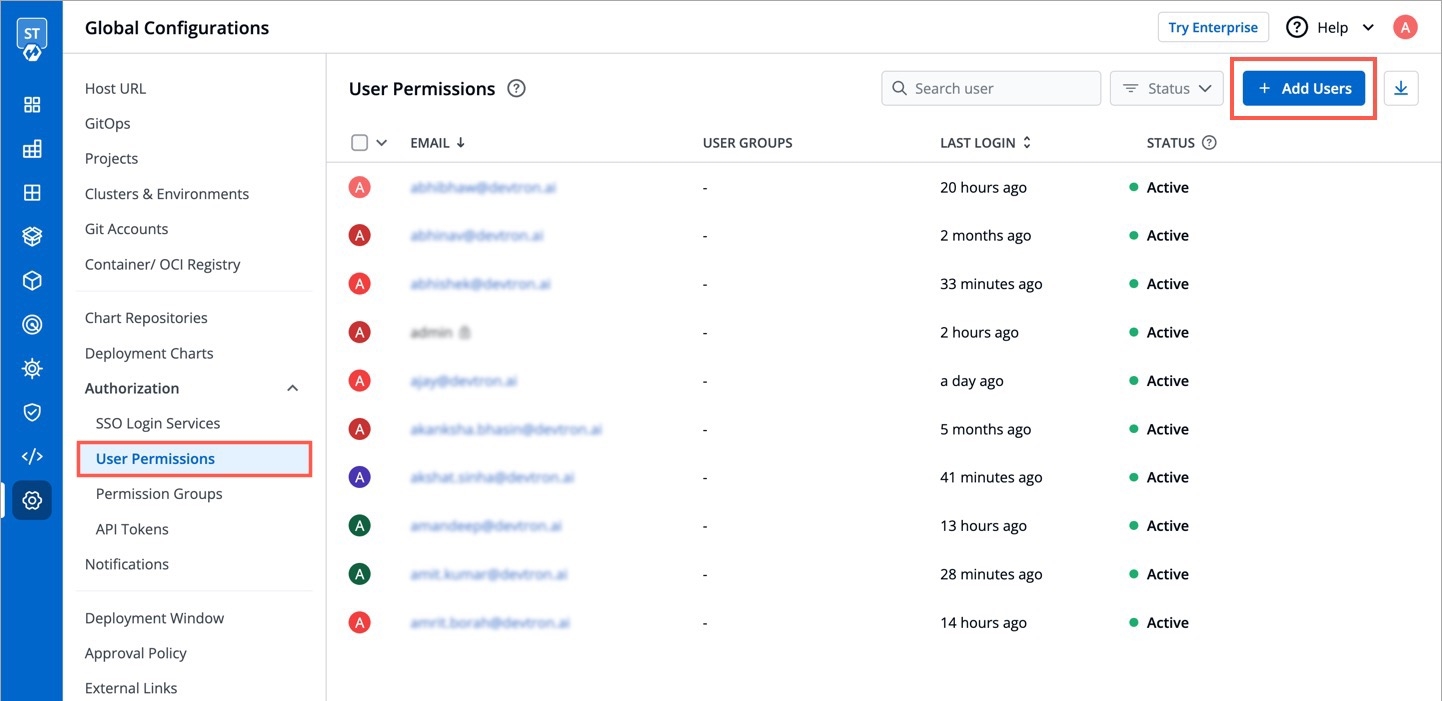1442x701 pixels.
Task: Open the Chart Store layered icon in sidebar
Action: (32, 237)
